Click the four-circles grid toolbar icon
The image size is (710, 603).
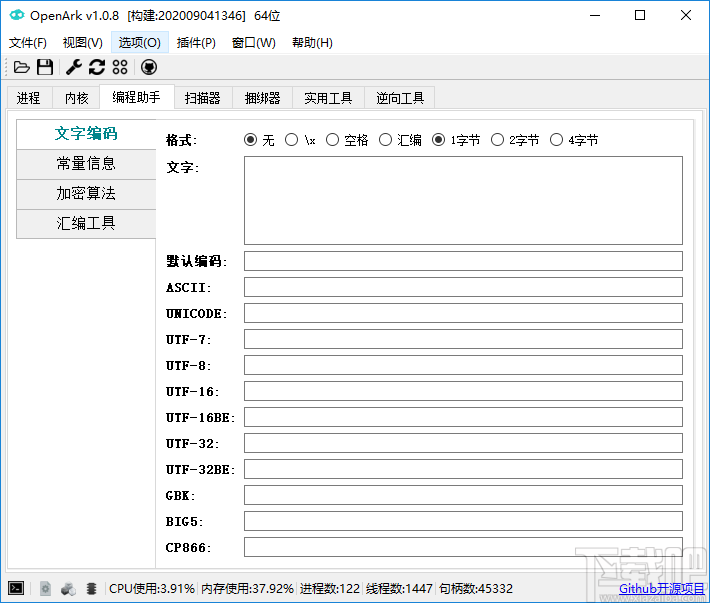120,67
